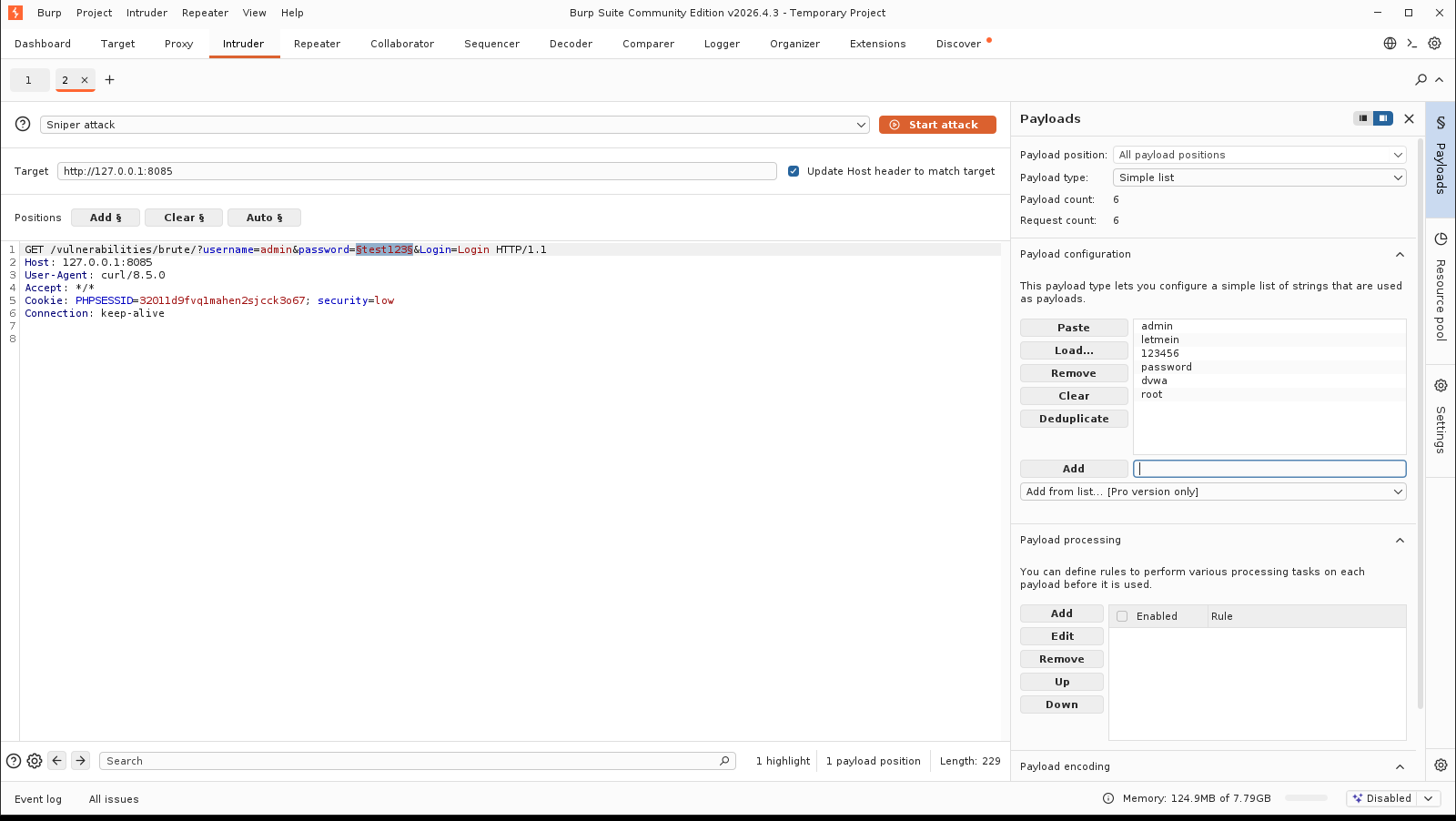Click the Load... payload button
The width and height of the screenshot is (1456, 821).
click(1074, 350)
